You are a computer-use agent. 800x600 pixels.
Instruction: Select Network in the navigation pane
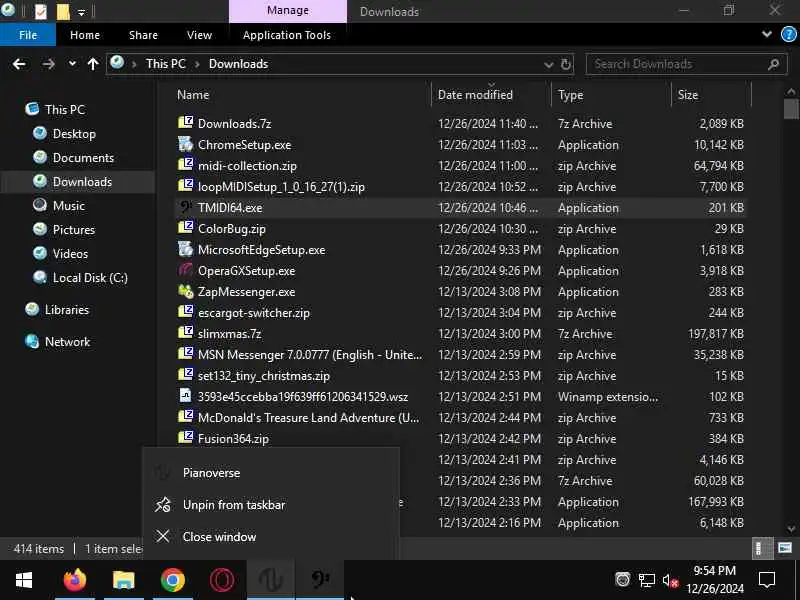coord(67,342)
